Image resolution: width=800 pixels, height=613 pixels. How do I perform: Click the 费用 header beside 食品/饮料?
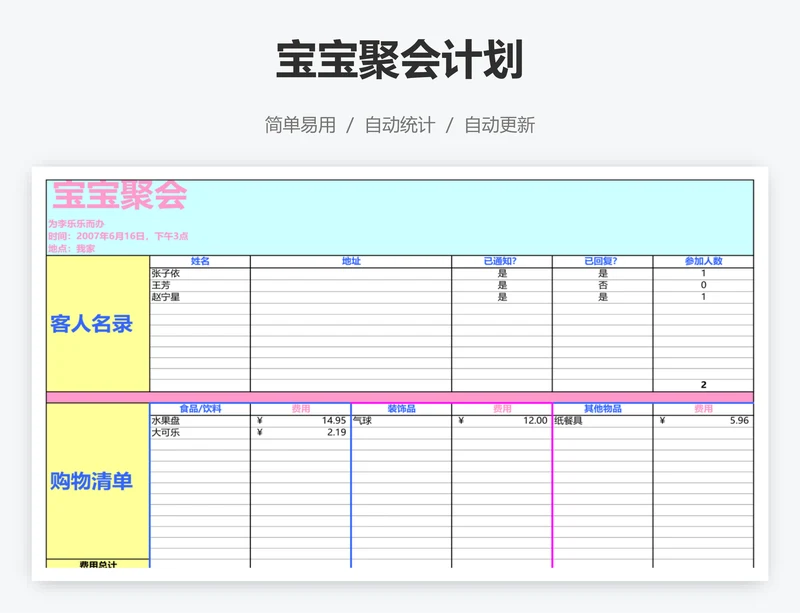[x=301, y=409]
